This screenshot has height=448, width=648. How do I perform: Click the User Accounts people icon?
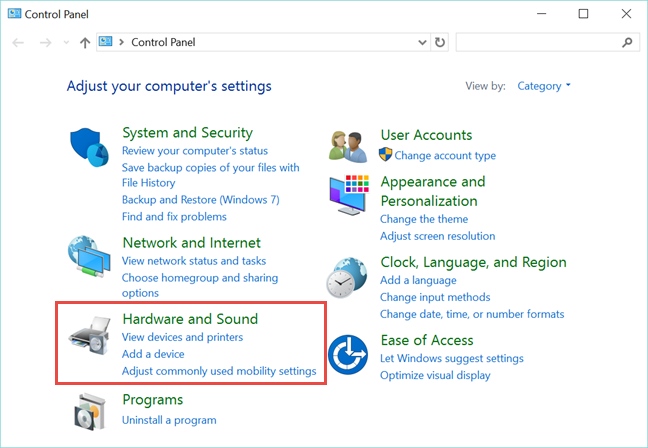348,145
